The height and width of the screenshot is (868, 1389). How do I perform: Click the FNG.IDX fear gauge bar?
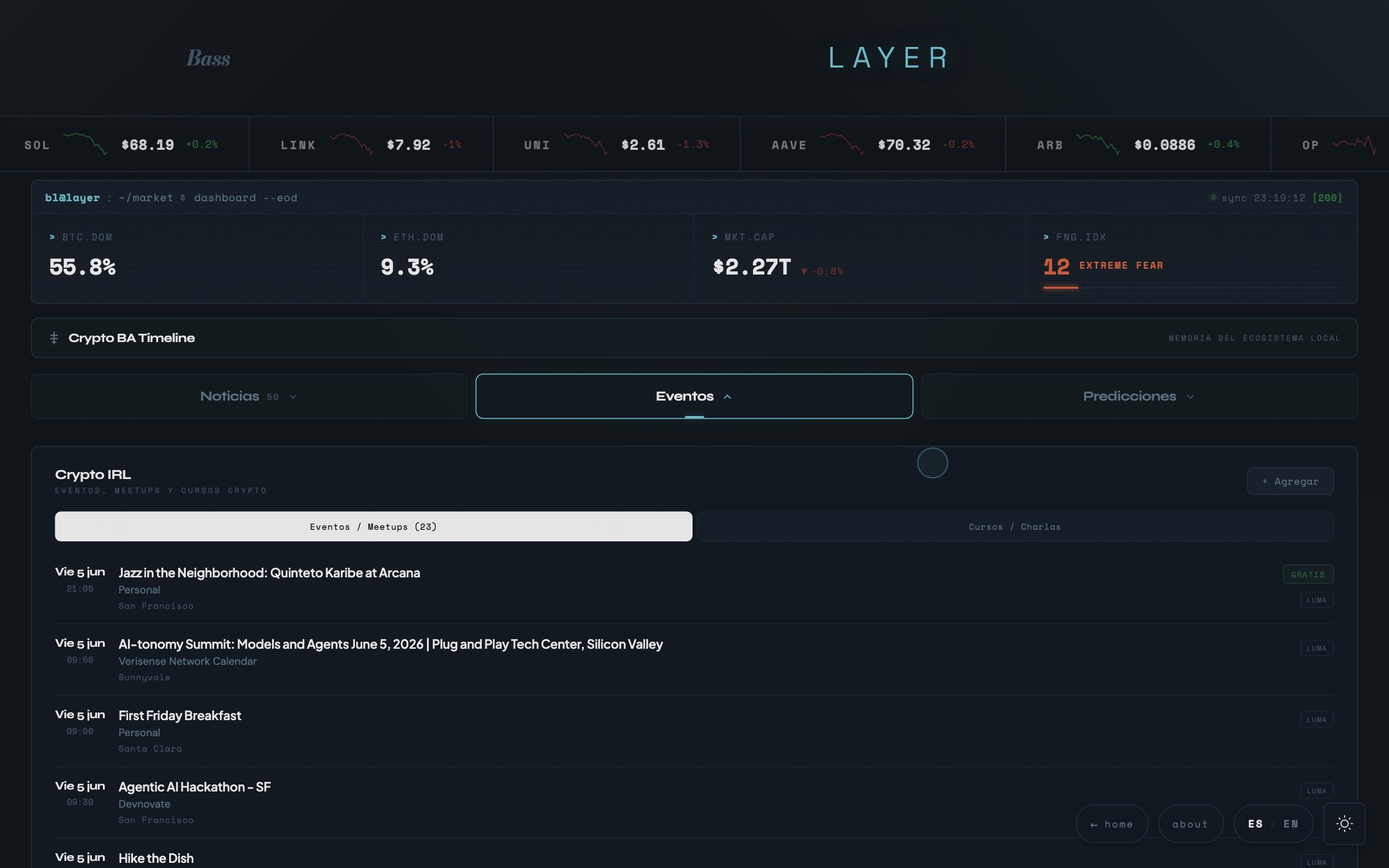[1192, 287]
